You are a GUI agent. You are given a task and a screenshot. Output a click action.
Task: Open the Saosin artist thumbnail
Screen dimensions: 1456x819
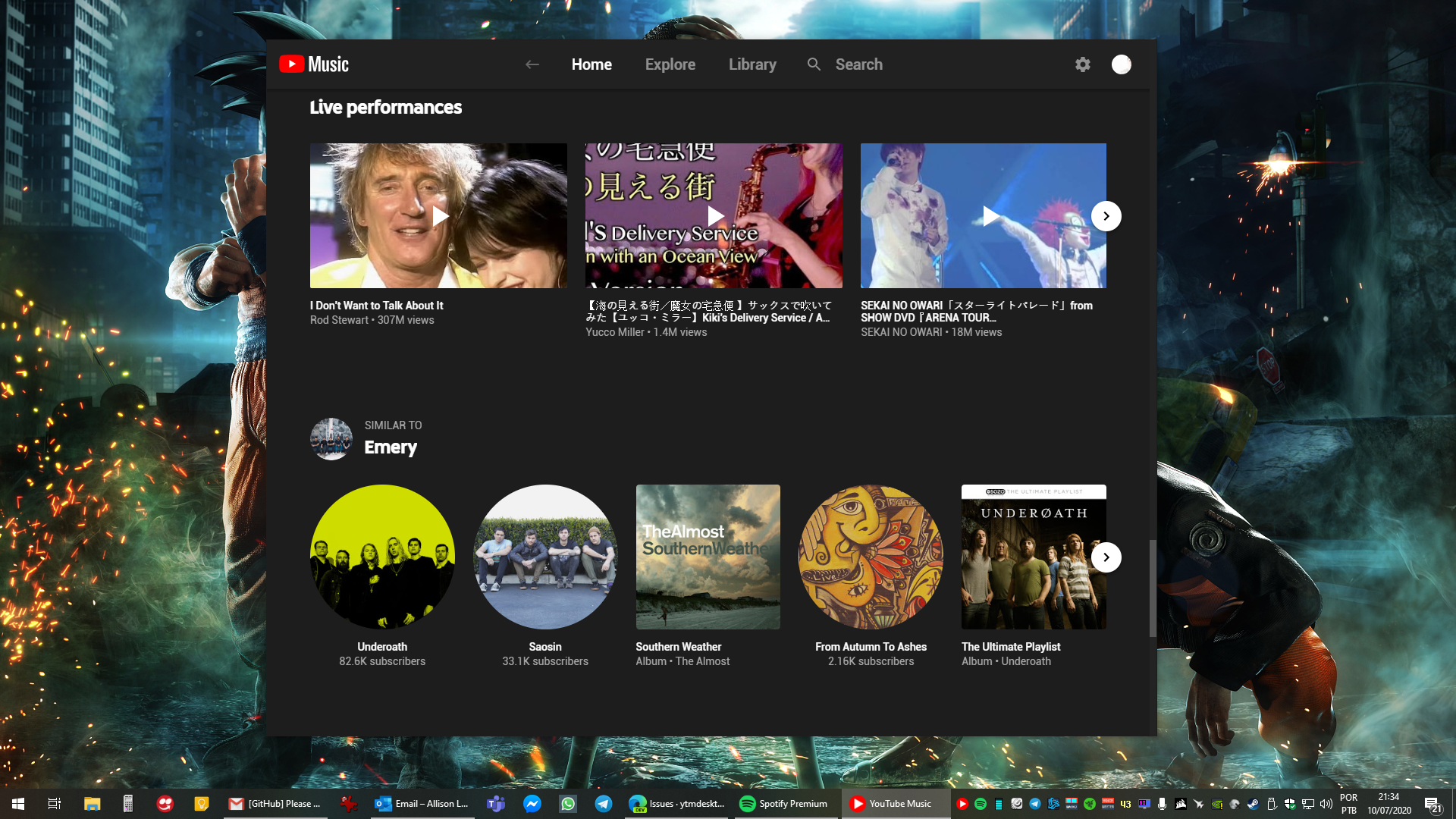point(545,557)
